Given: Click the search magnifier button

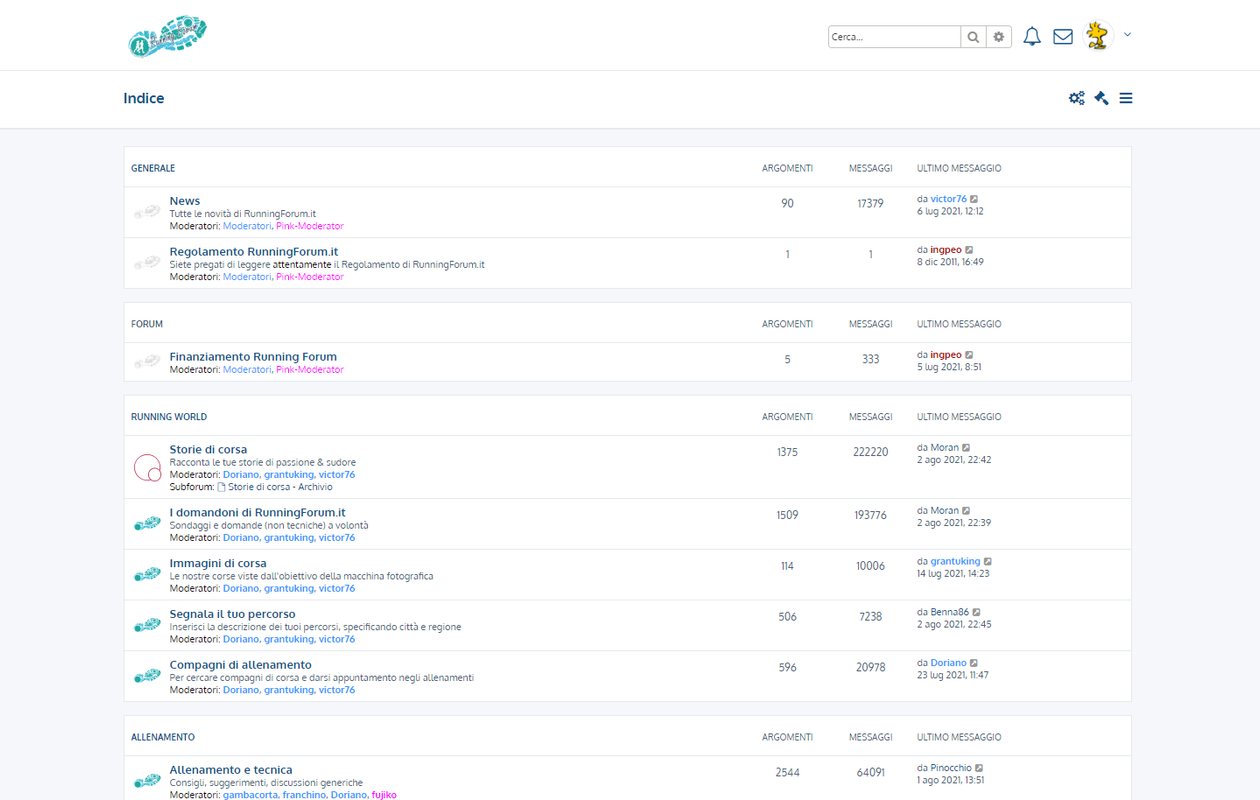Looking at the screenshot, I should (x=973, y=37).
